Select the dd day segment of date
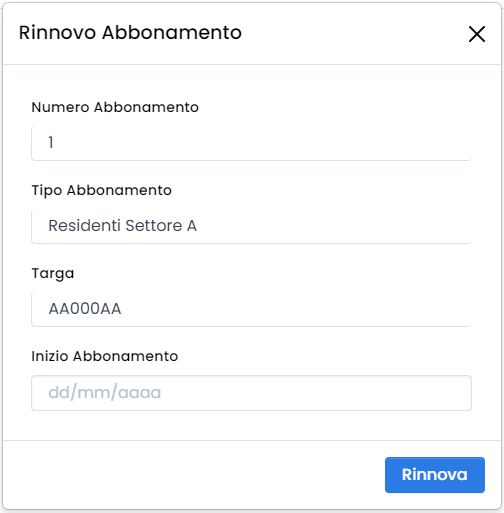The width and height of the screenshot is (504, 513). point(59,392)
